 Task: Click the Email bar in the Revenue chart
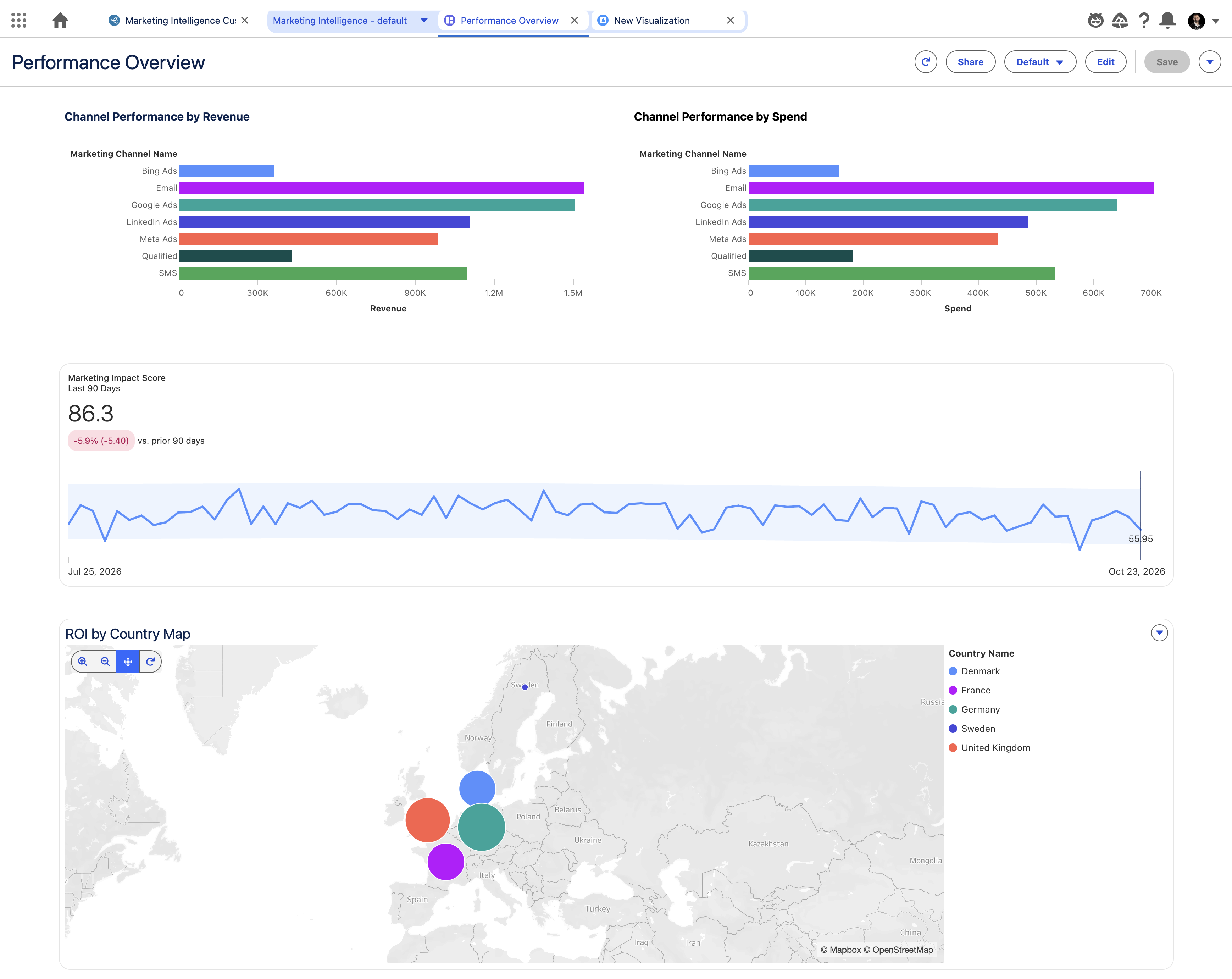coord(382,188)
